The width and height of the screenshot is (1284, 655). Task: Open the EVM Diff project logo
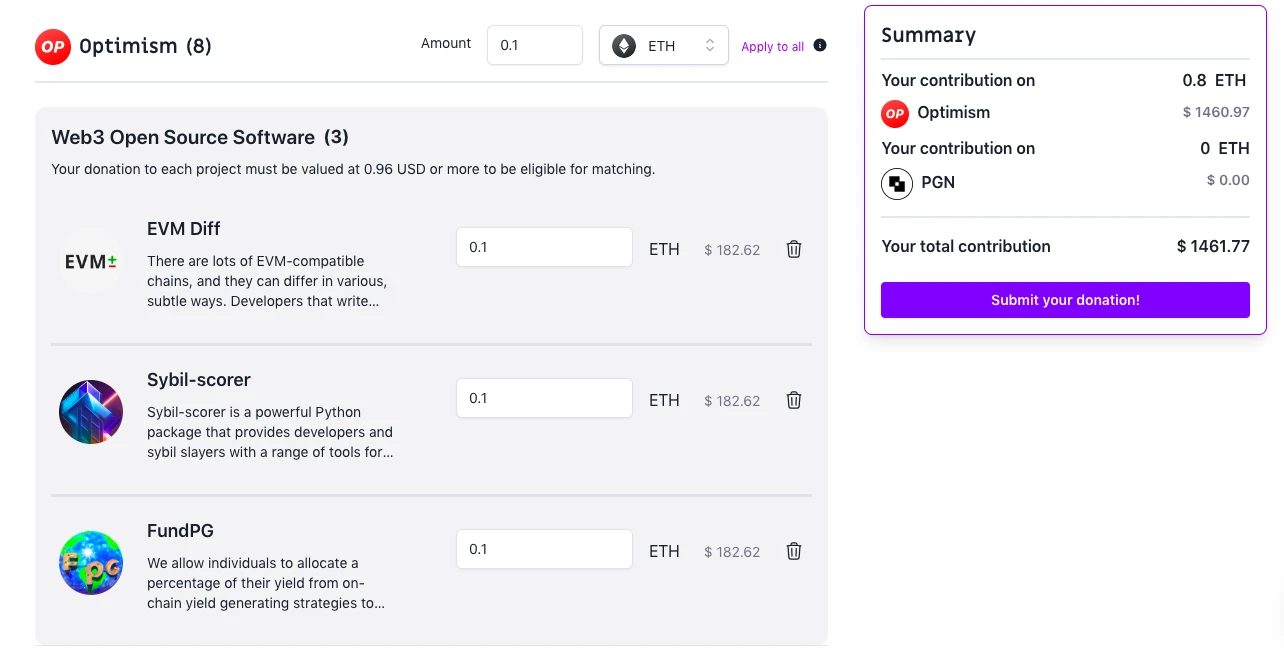(x=91, y=262)
